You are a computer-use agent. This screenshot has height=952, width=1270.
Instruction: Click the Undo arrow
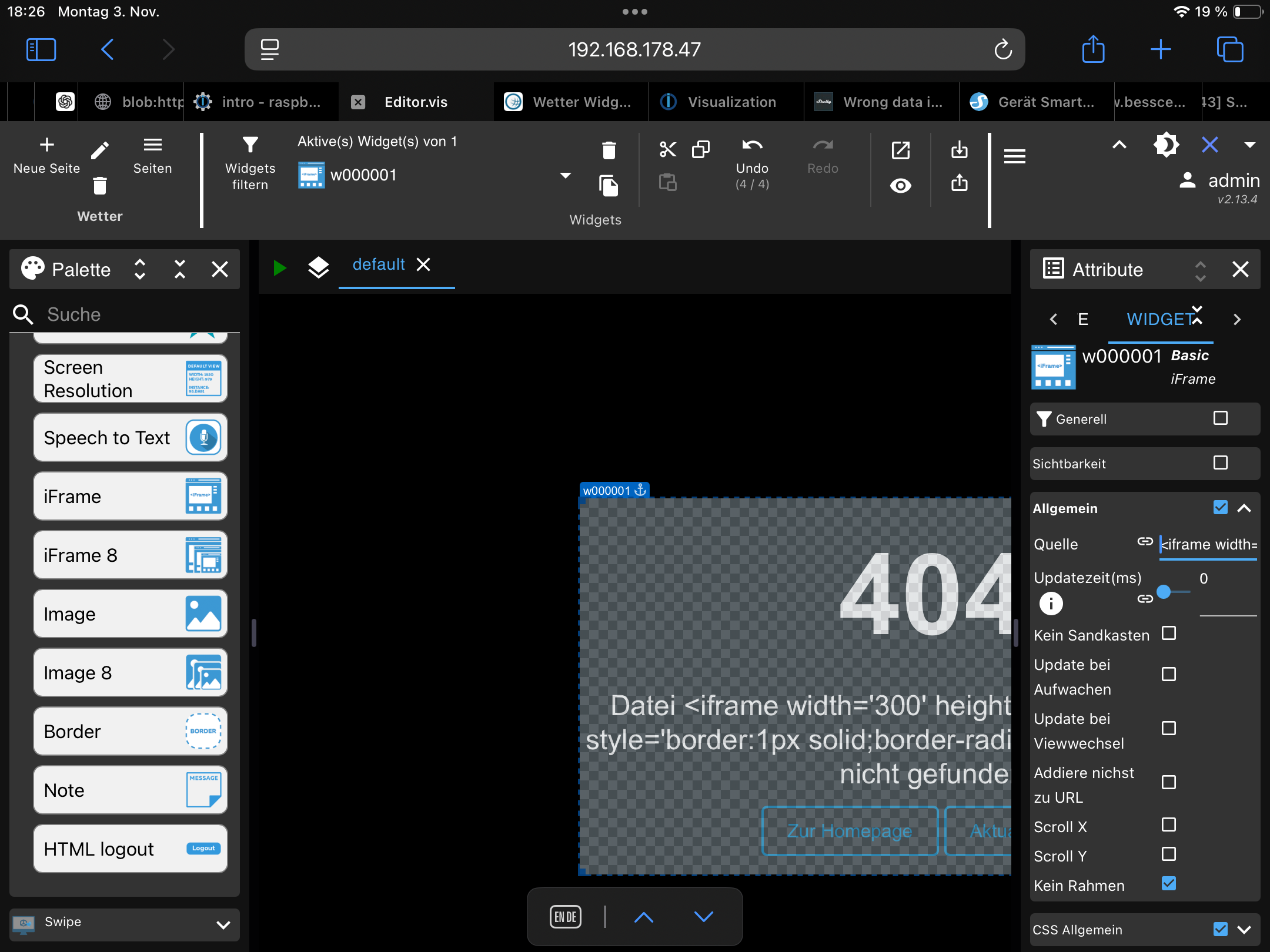tap(751, 146)
